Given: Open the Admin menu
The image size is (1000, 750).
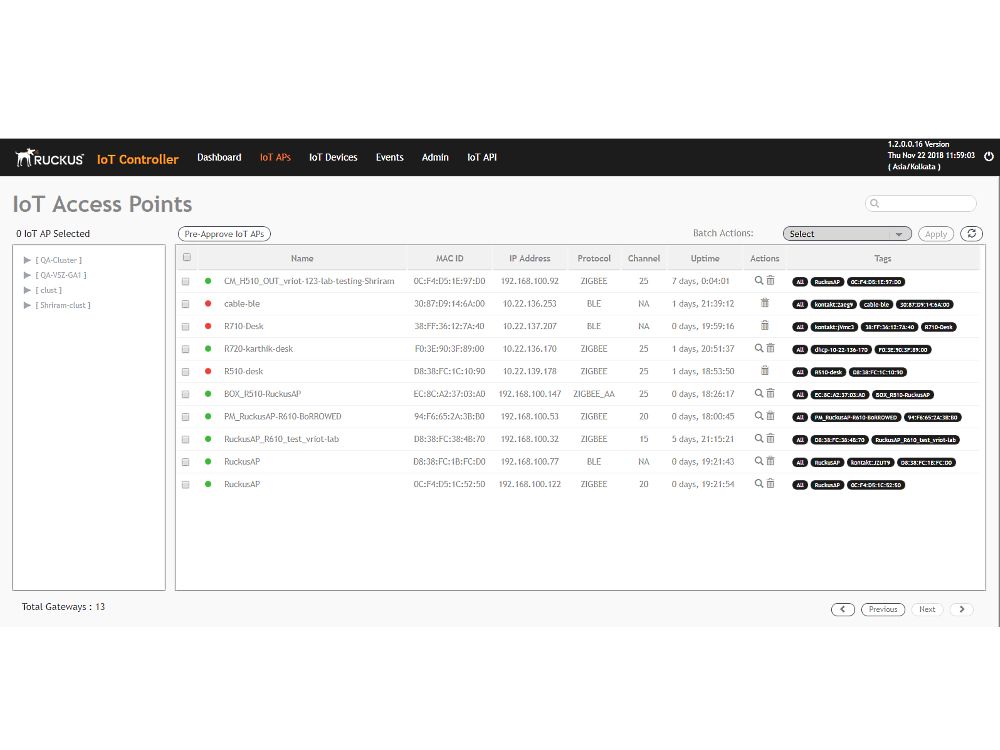Looking at the screenshot, I should [x=435, y=158].
